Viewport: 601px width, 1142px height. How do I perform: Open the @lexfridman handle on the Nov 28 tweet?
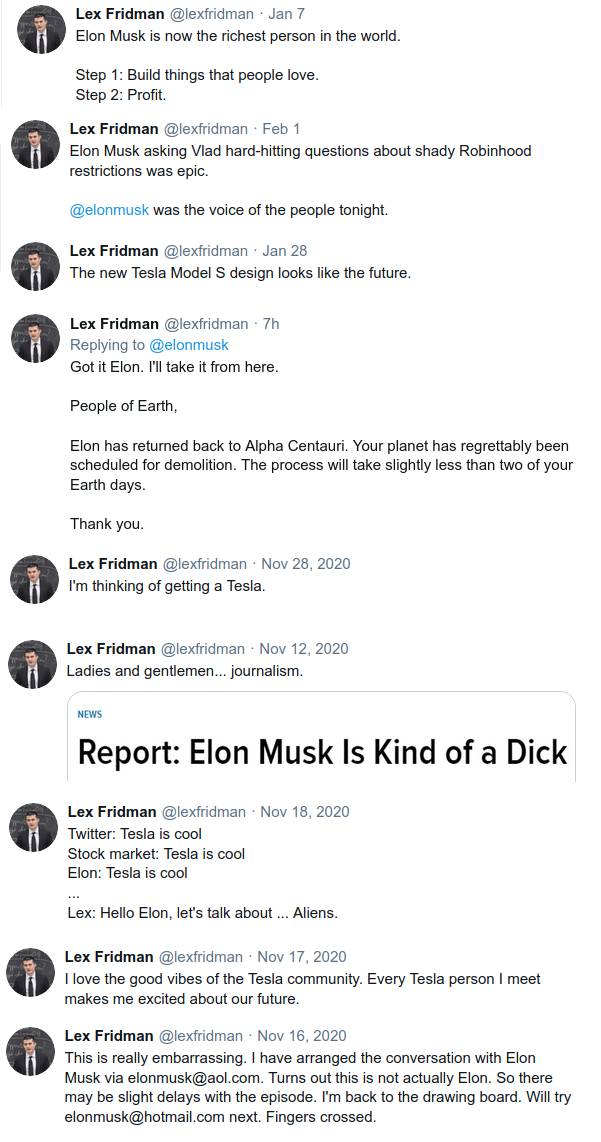(203, 564)
